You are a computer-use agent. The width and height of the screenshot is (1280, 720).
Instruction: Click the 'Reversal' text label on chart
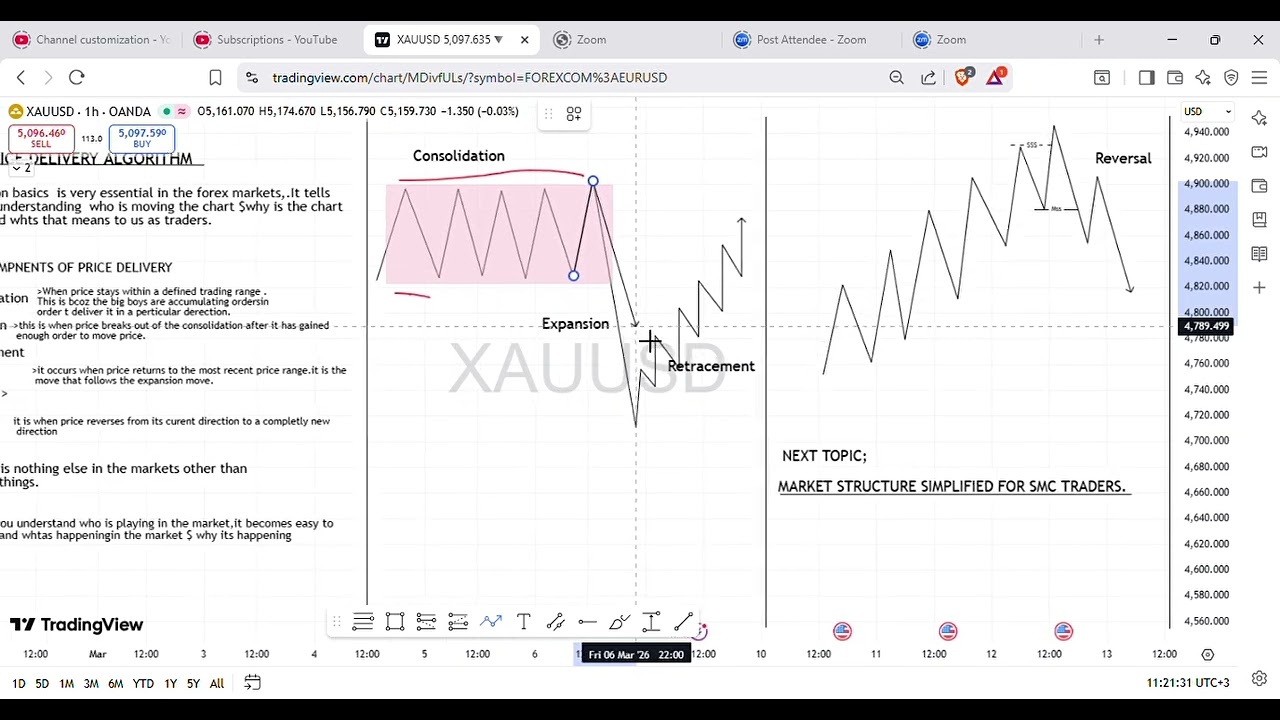click(1123, 158)
